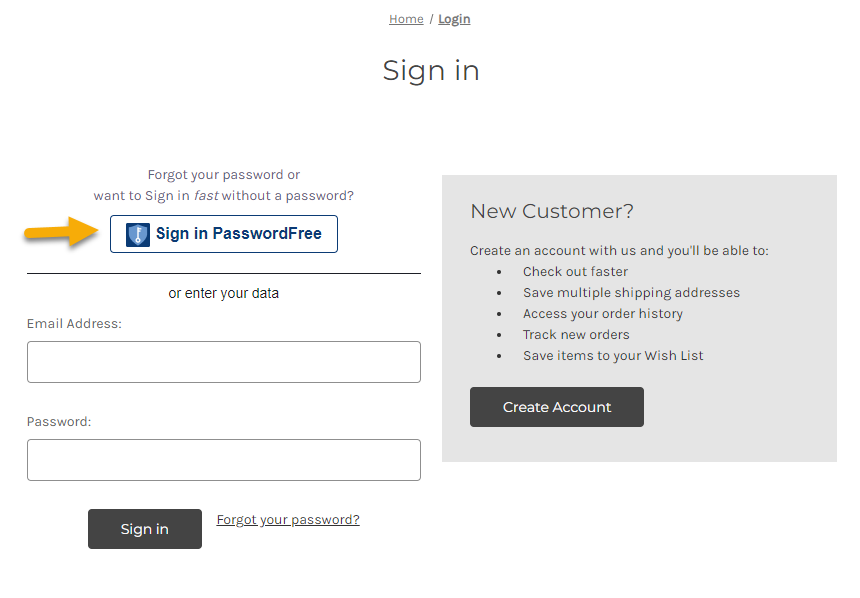Click 'Track new orders' bullet text

[576, 335]
